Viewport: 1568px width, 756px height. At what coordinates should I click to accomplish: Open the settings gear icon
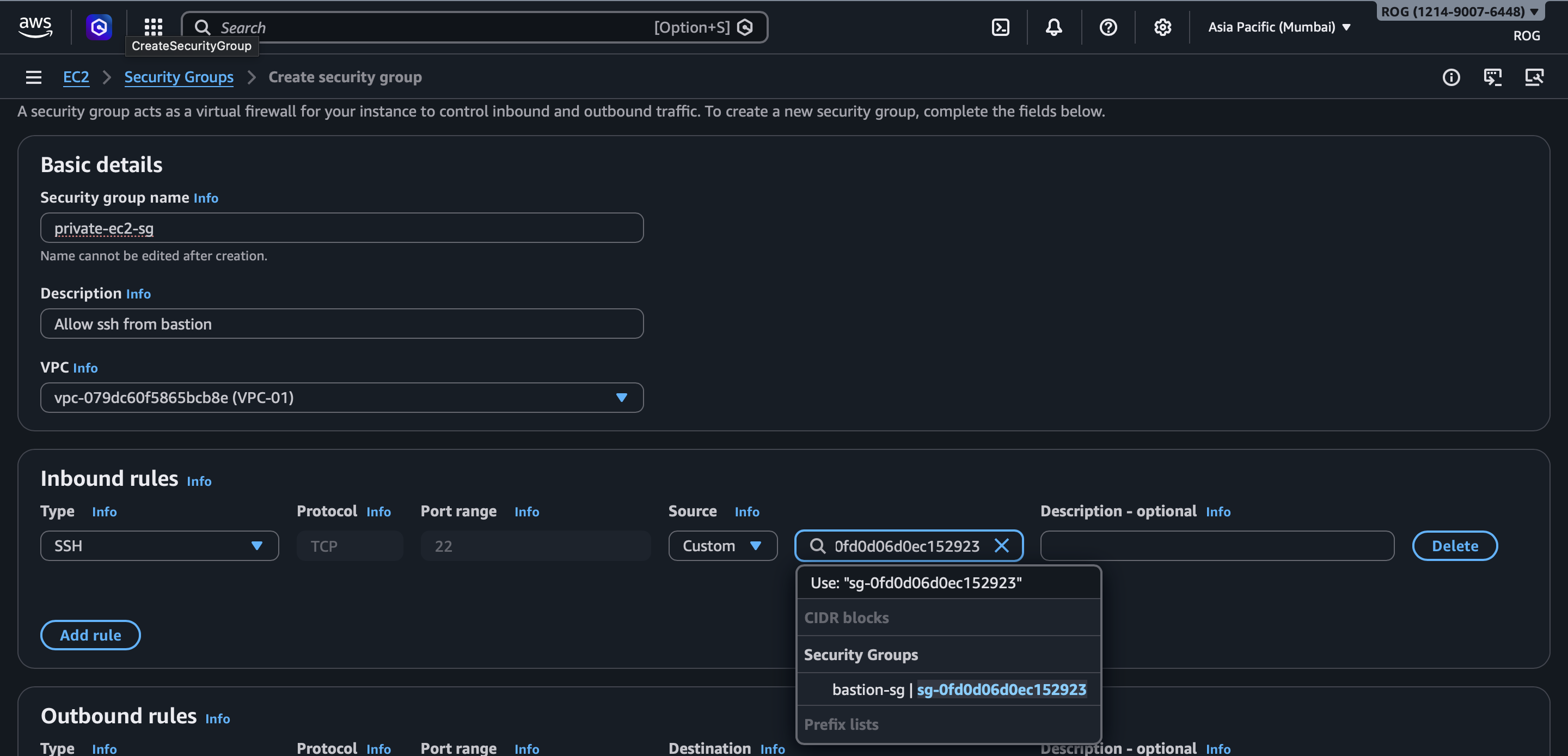point(1162,27)
